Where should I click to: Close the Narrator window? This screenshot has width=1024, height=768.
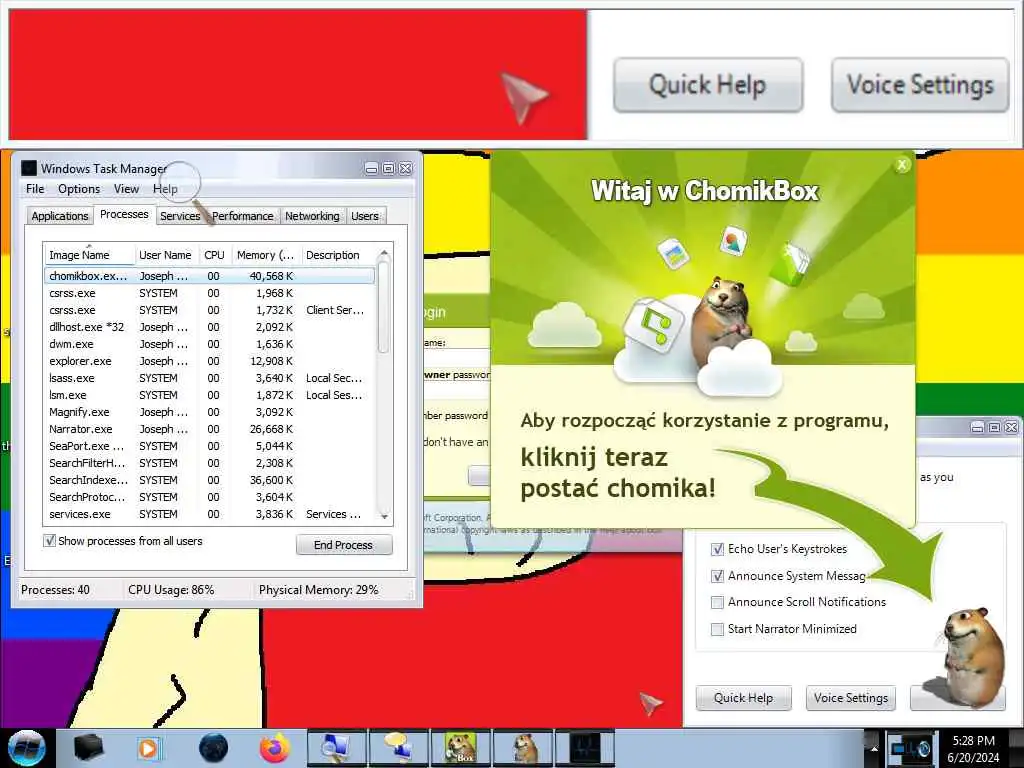[1012, 427]
